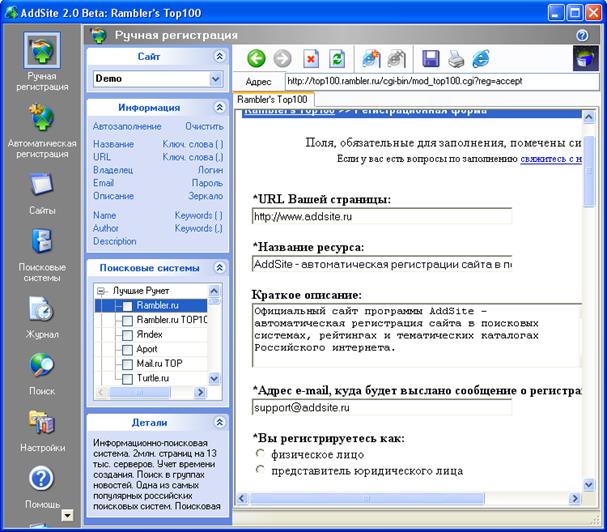Click the Логин info link
The width and height of the screenshot is (607, 532).
pyautogui.click(x=210, y=170)
